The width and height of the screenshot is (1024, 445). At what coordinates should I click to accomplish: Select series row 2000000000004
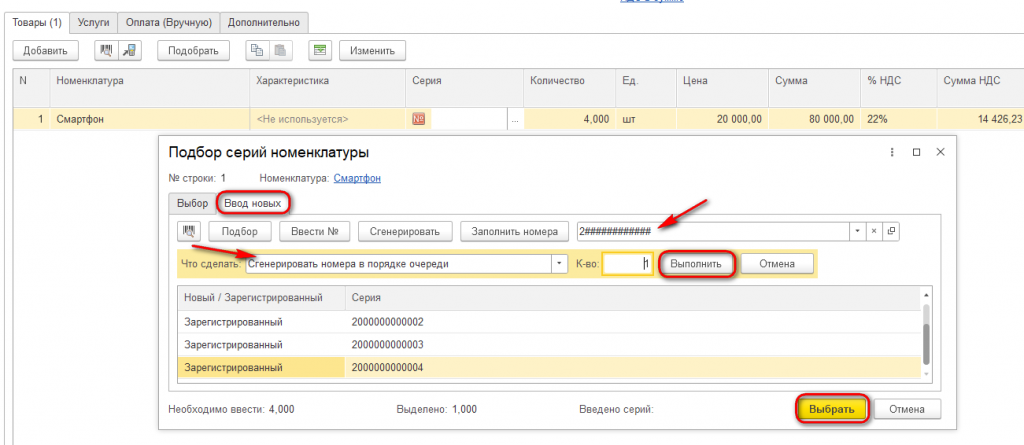tap(549, 367)
